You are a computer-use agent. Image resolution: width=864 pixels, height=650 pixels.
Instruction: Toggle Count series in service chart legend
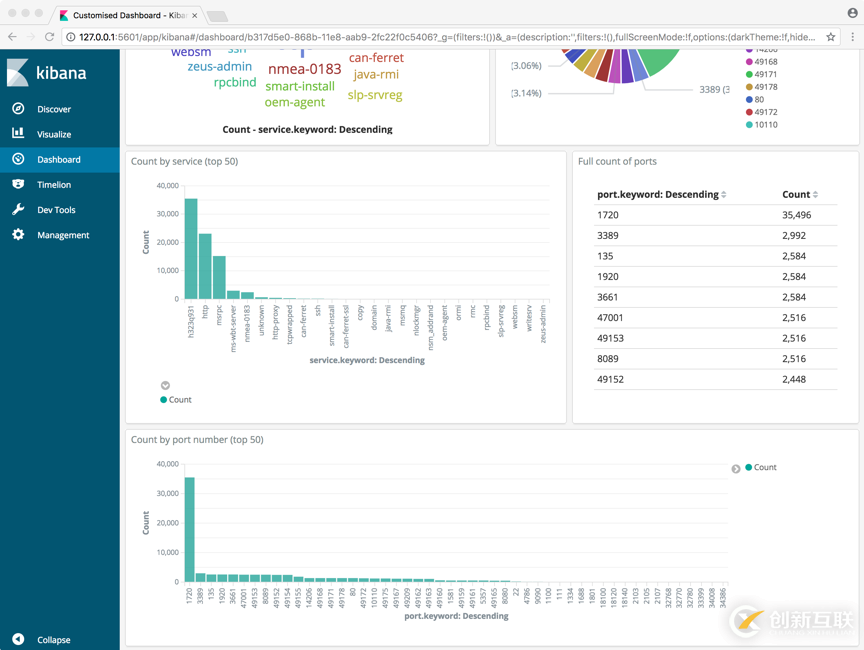(x=179, y=399)
